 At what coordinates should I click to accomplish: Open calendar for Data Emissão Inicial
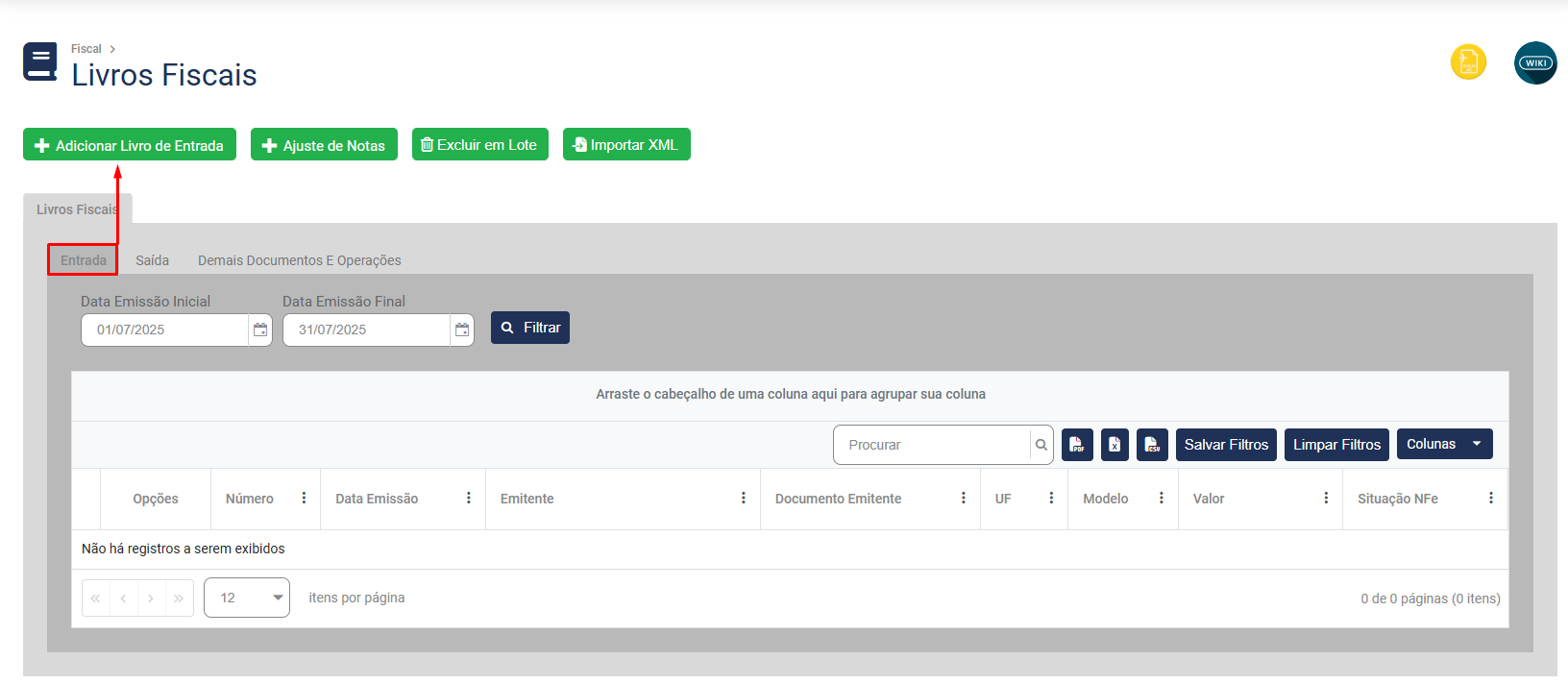coord(260,330)
